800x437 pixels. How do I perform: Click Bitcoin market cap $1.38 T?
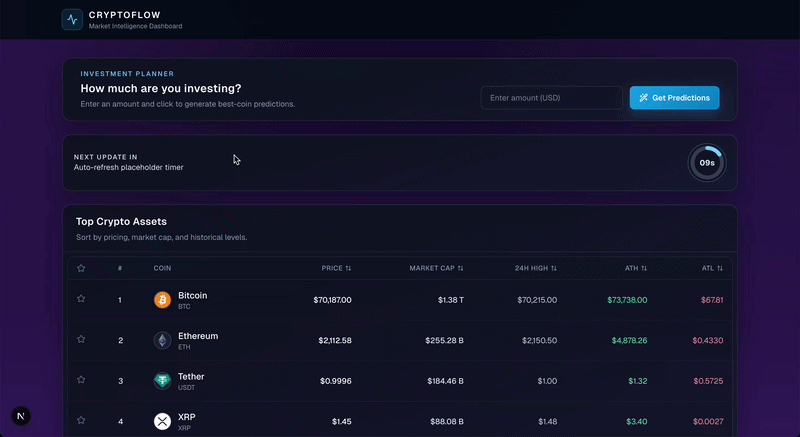(451, 300)
